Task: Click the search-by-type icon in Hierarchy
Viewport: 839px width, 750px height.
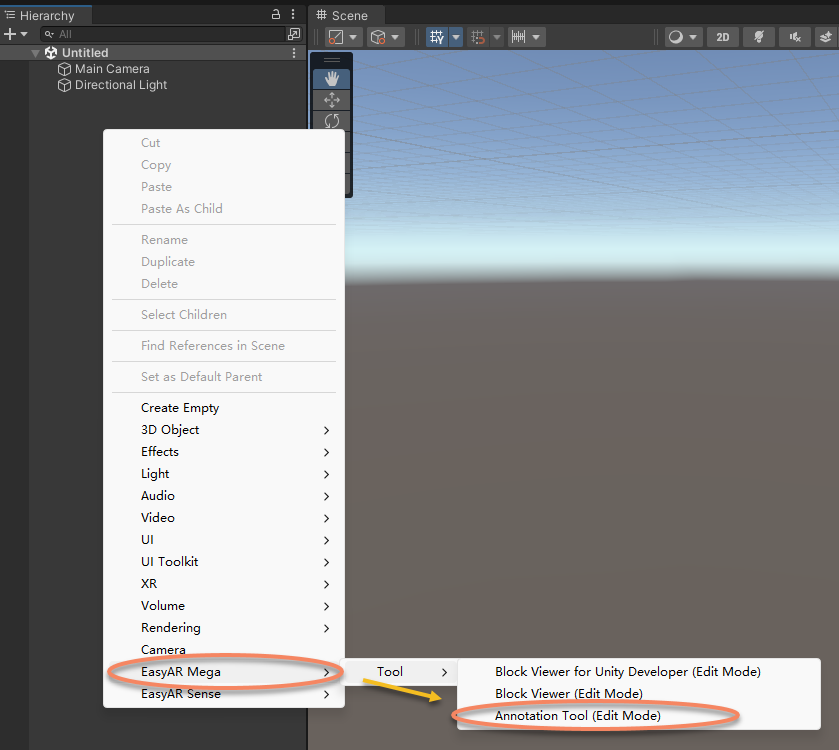Action: (x=293, y=34)
